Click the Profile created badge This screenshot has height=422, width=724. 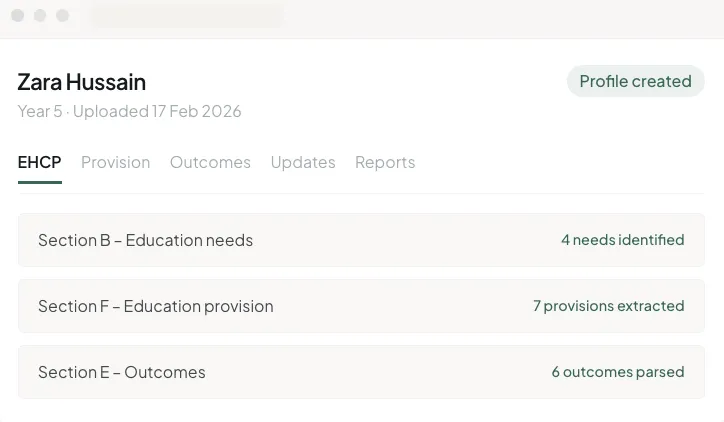(635, 81)
